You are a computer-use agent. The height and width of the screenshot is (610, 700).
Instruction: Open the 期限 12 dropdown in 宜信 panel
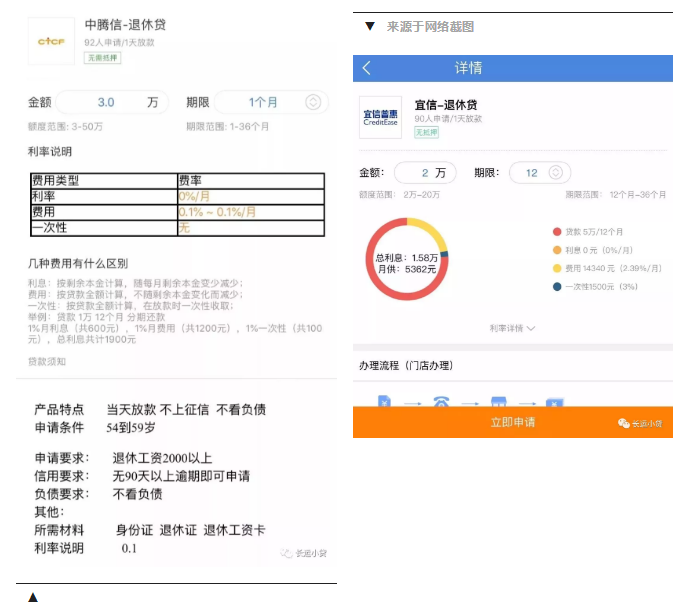540,173
